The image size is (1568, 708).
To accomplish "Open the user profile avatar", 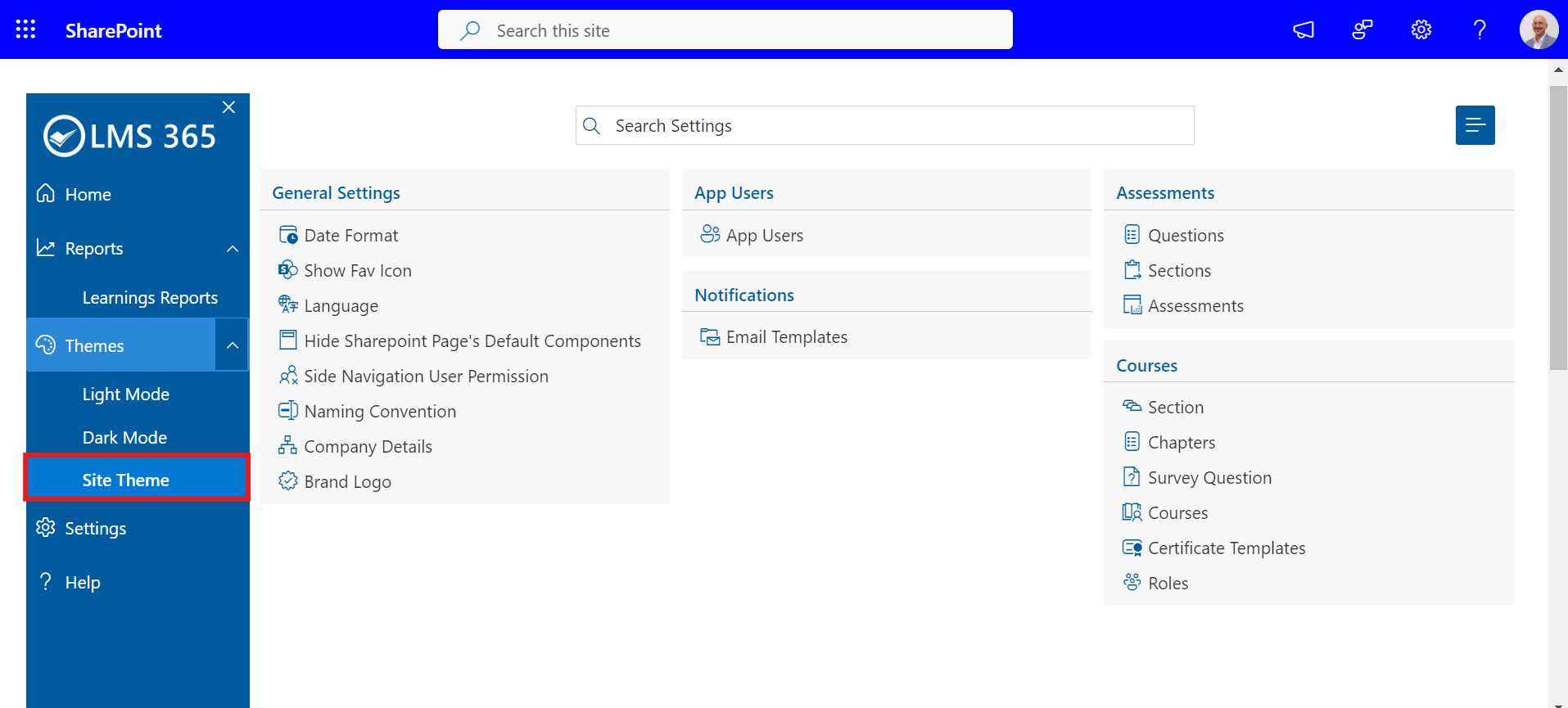I will tap(1539, 30).
